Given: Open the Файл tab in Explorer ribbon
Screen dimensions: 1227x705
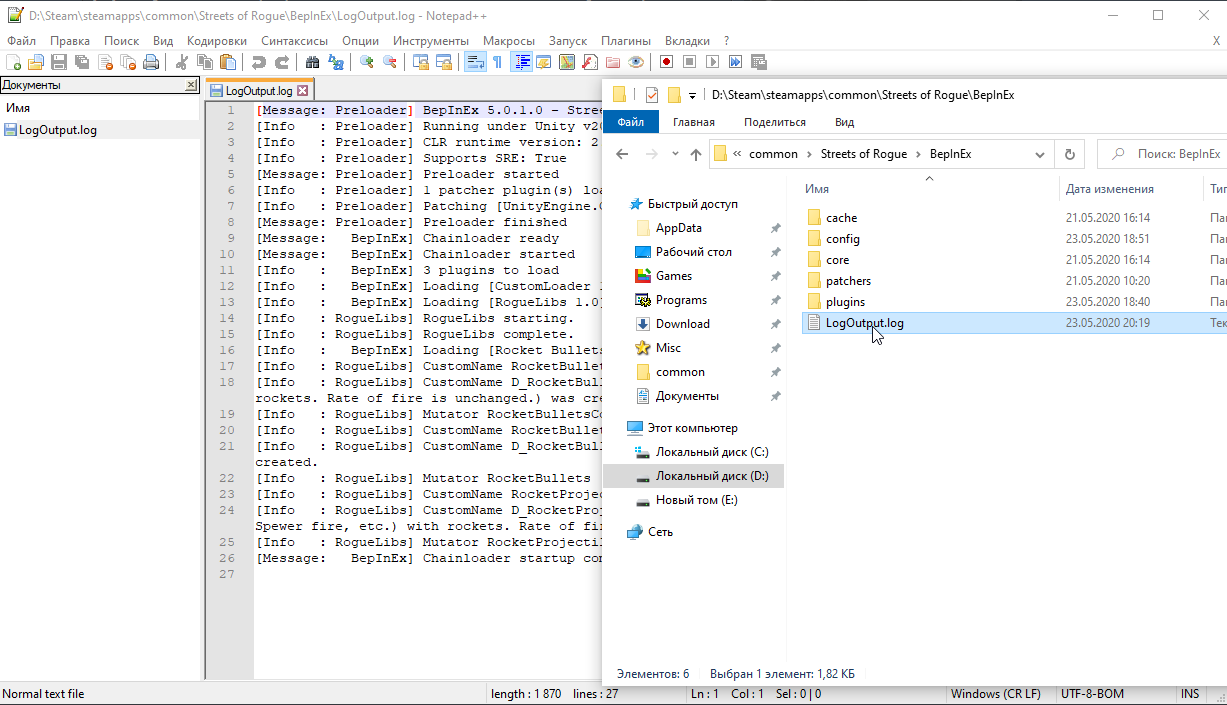Looking at the screenshot, I should click(631, 122).
